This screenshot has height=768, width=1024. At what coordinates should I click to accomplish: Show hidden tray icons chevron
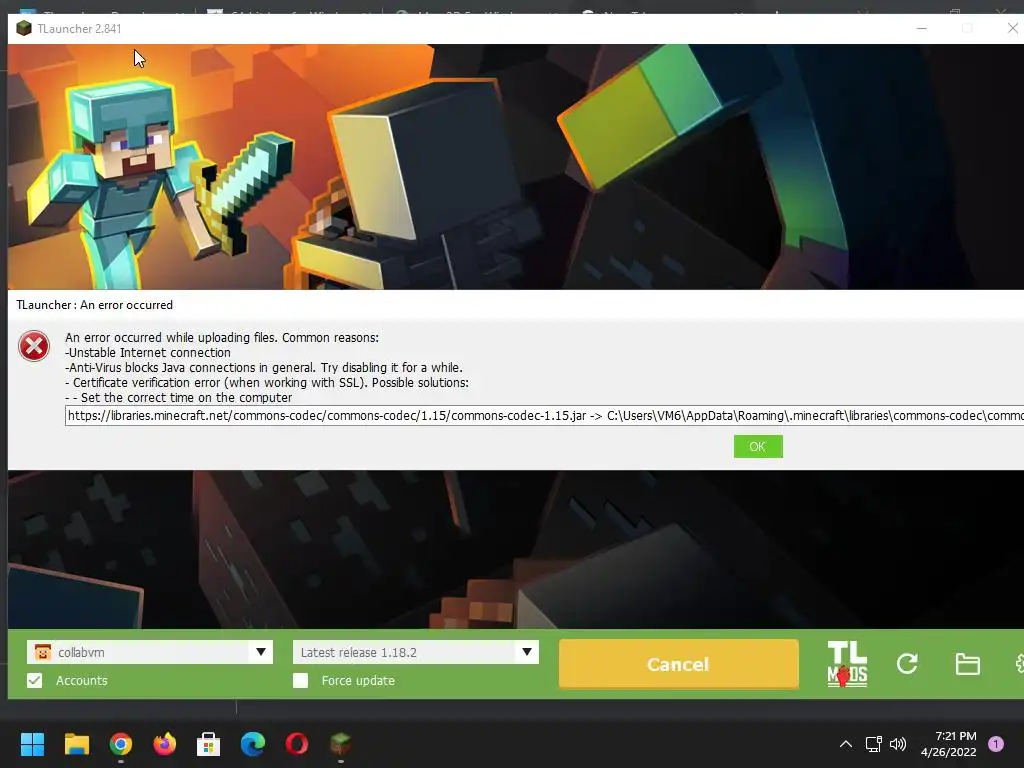[846, 744]
